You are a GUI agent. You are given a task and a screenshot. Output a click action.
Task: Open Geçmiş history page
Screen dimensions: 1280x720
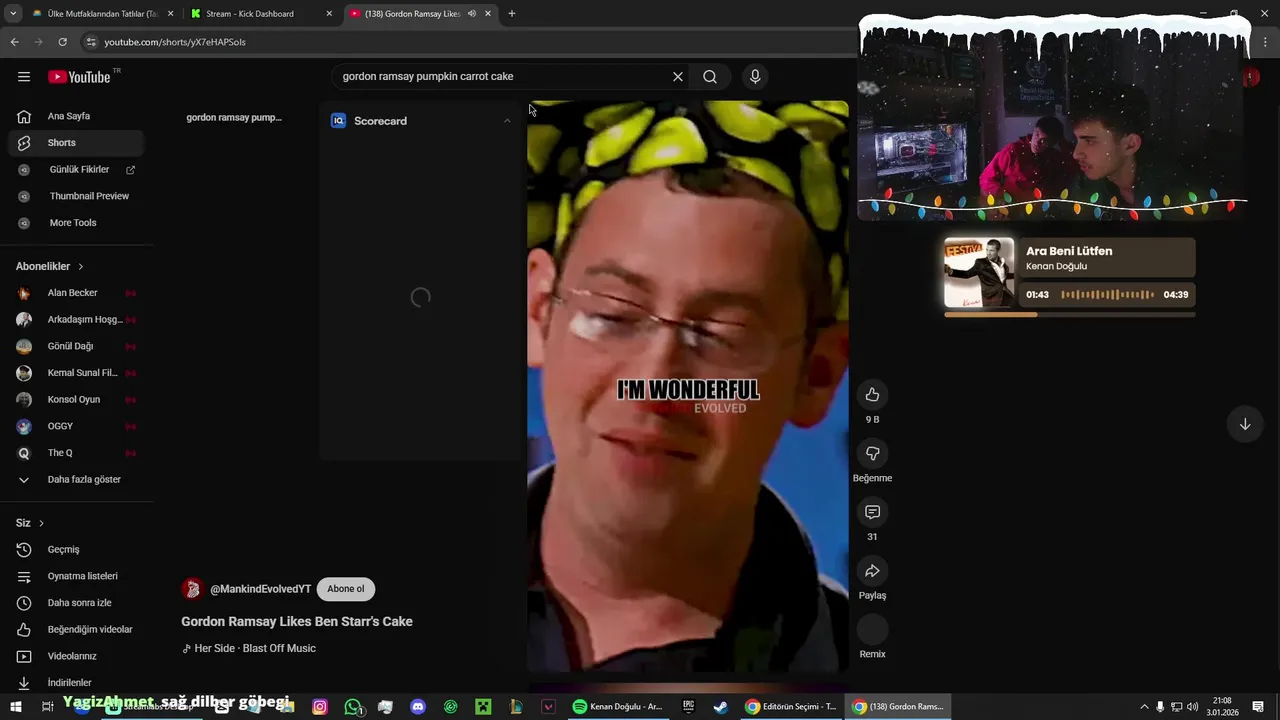(x=76, y=549)
